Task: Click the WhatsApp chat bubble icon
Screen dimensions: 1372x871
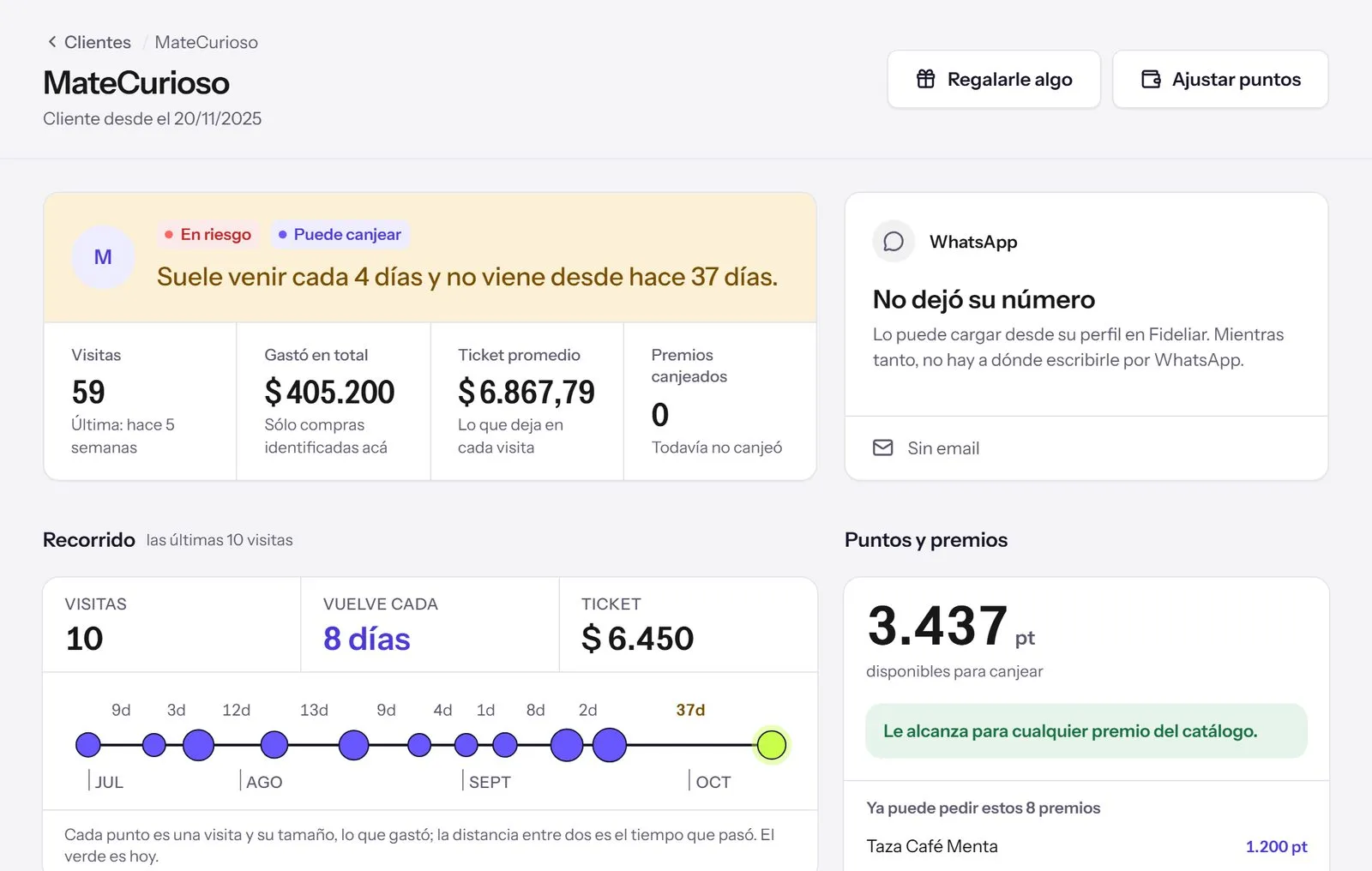Action: (x=894, y=242)
